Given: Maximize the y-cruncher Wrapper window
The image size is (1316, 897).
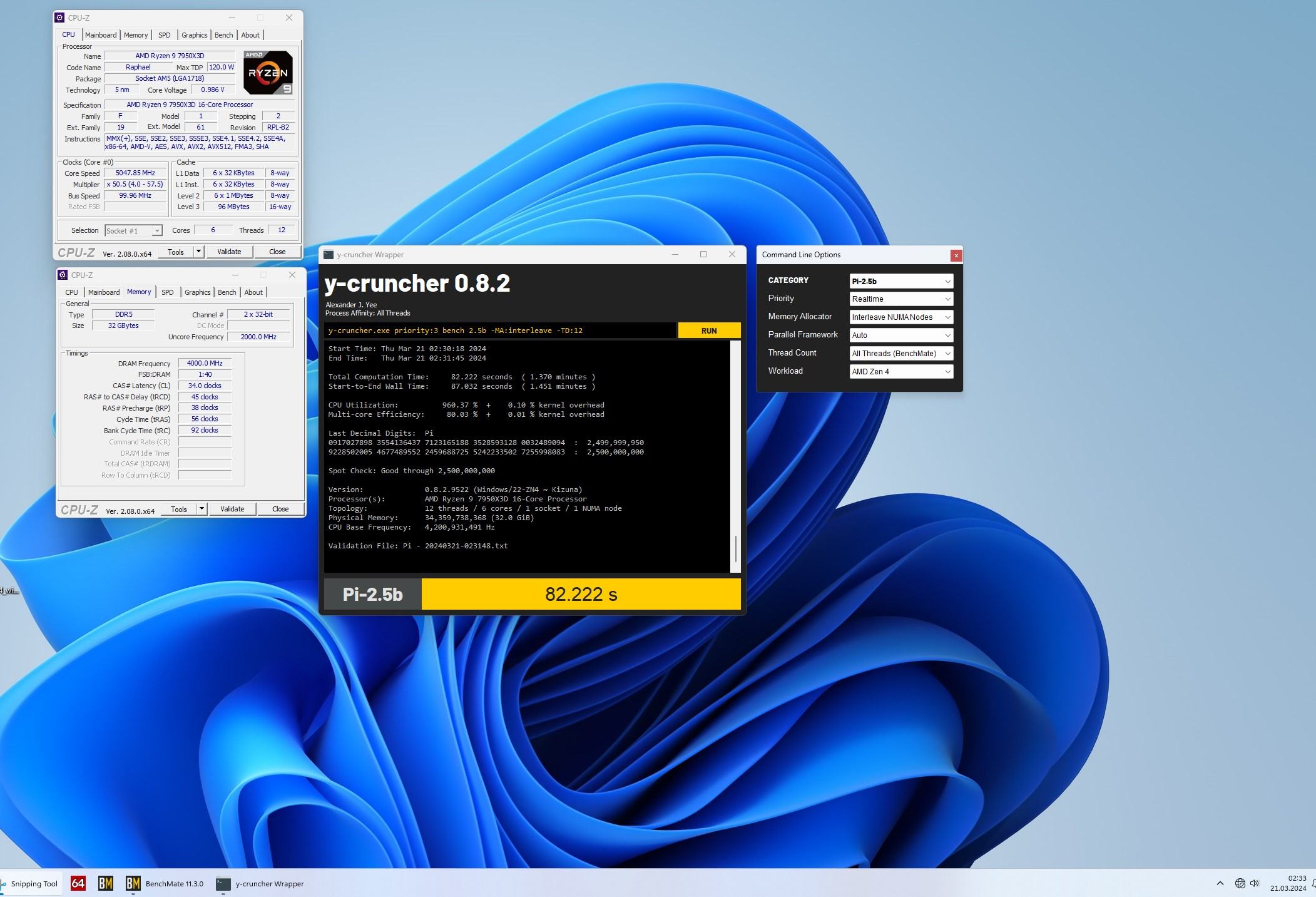Looking at the screenshot, I should coord(703,255).
